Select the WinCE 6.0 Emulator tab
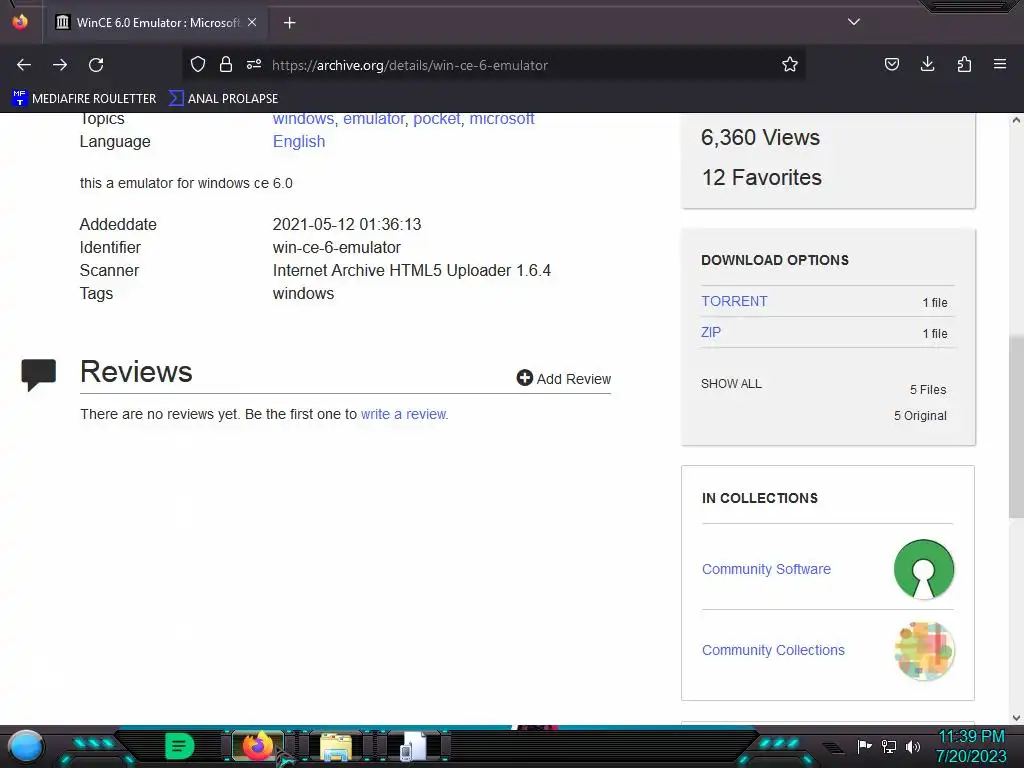This screenshot has height=768, width=1024. click(155, 23)
